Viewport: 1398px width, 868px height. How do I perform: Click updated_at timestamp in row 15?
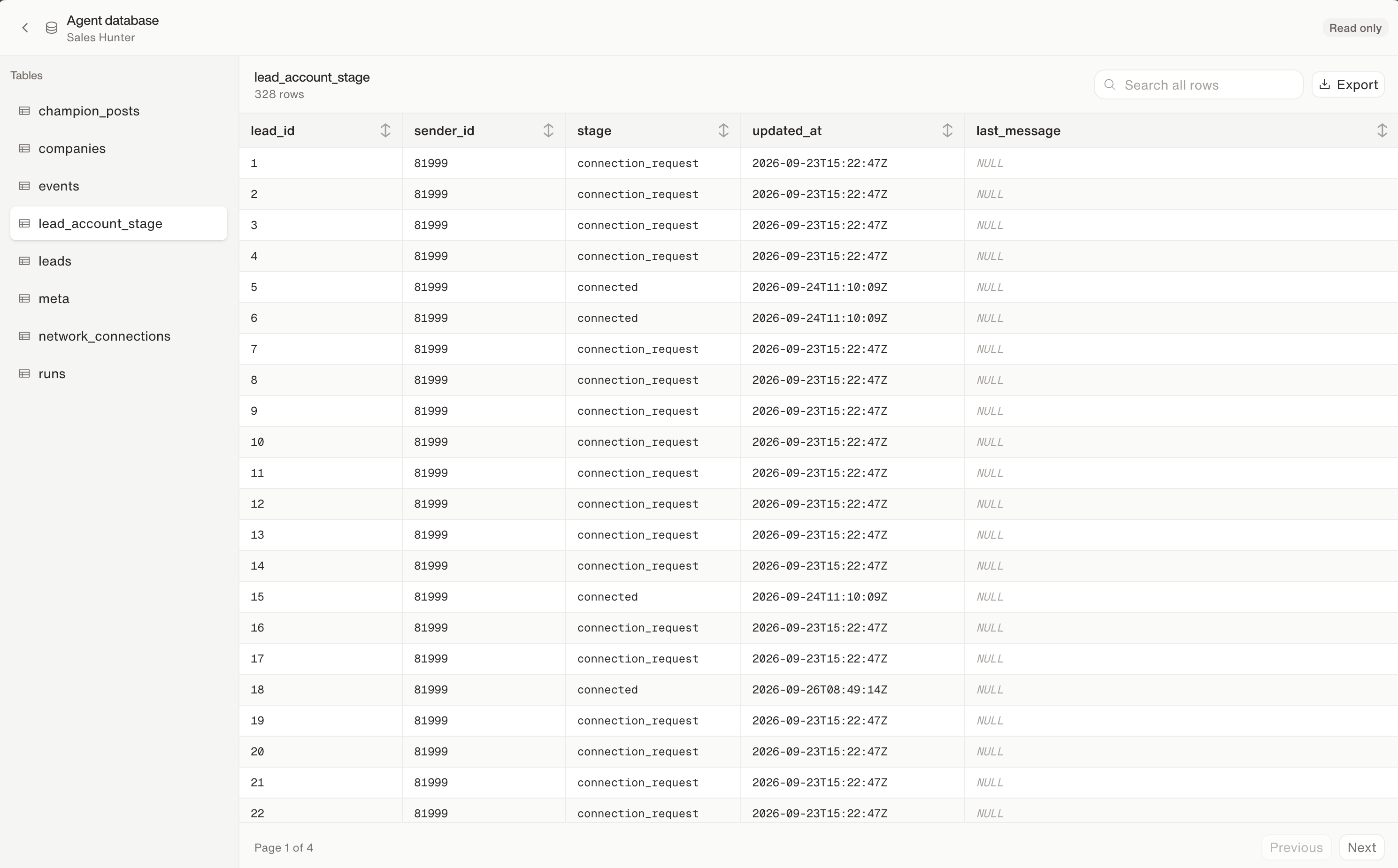tap(820, 597)
